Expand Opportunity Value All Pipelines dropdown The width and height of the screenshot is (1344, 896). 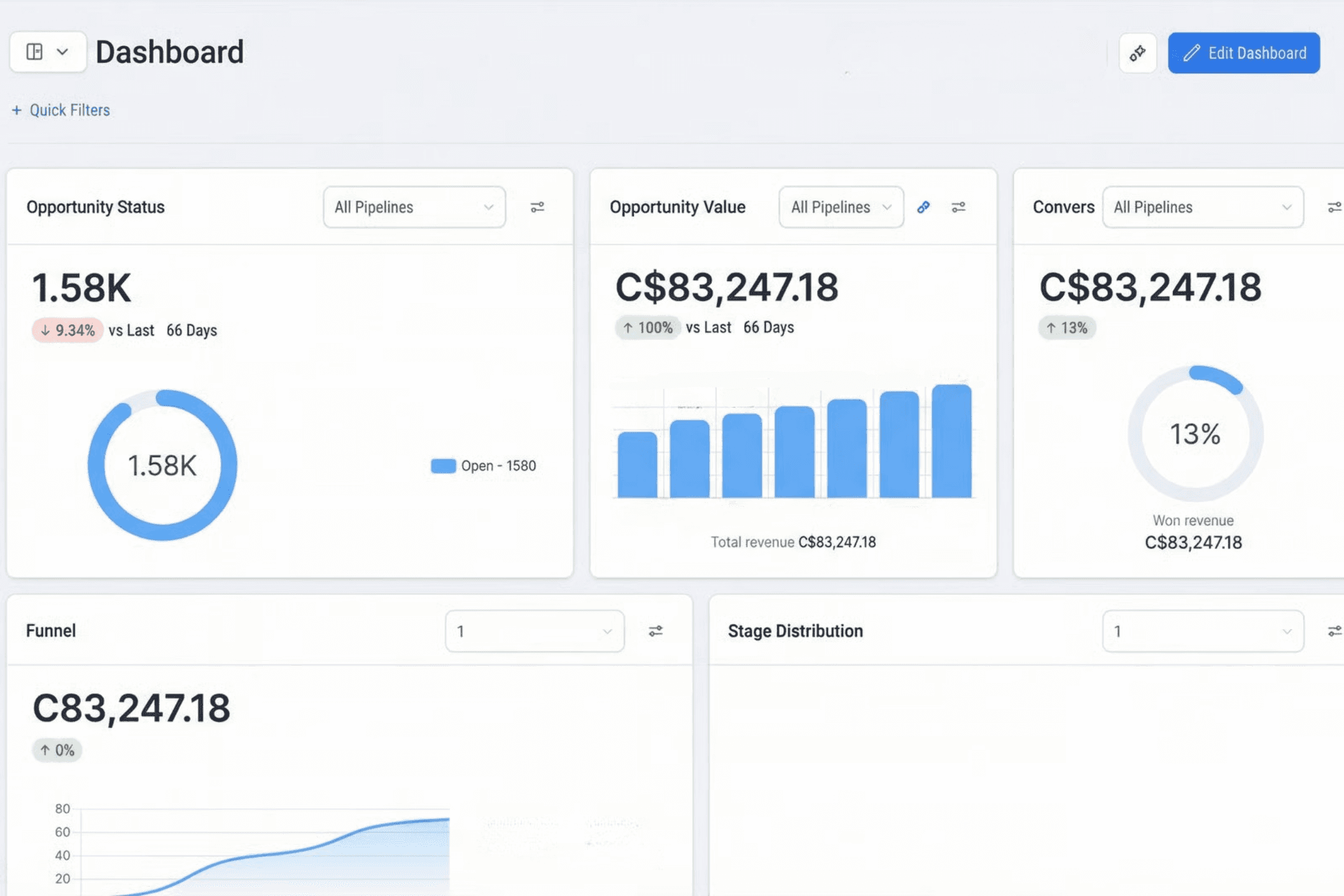(841, 207)
